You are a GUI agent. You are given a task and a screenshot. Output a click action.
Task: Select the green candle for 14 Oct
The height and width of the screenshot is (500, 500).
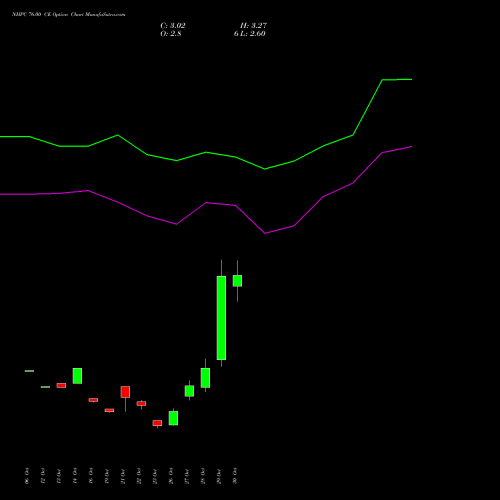tap(77, 376)
